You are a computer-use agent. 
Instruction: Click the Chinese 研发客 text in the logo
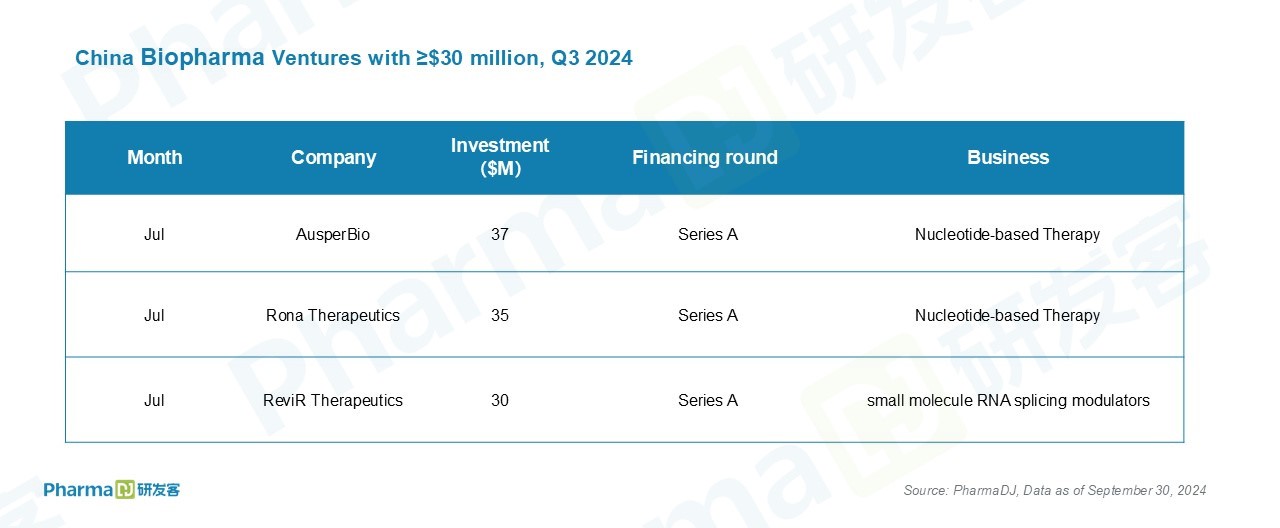(x=158, y=489)
